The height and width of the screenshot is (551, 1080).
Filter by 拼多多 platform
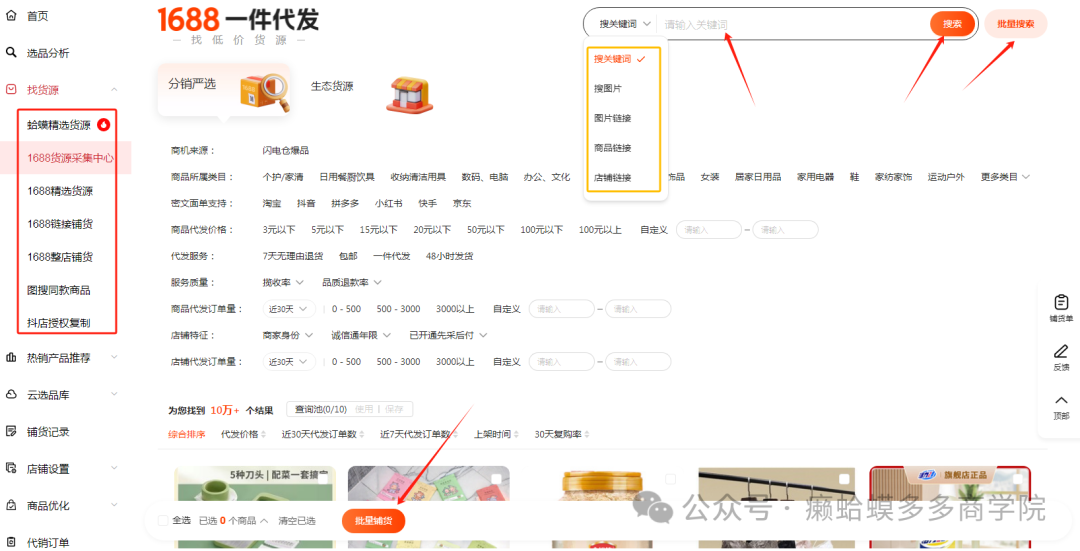[345, 203]
